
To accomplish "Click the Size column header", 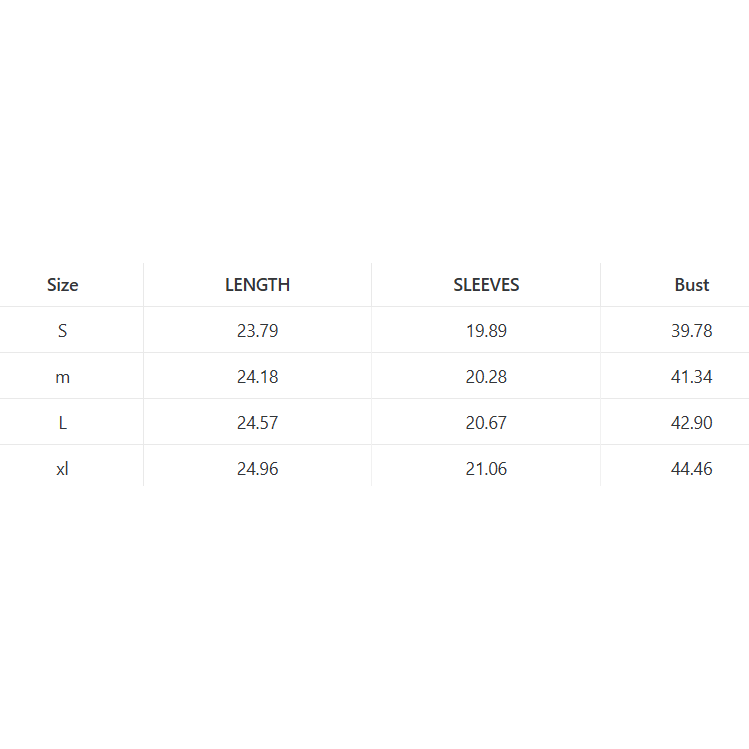I will coord(62,285).
